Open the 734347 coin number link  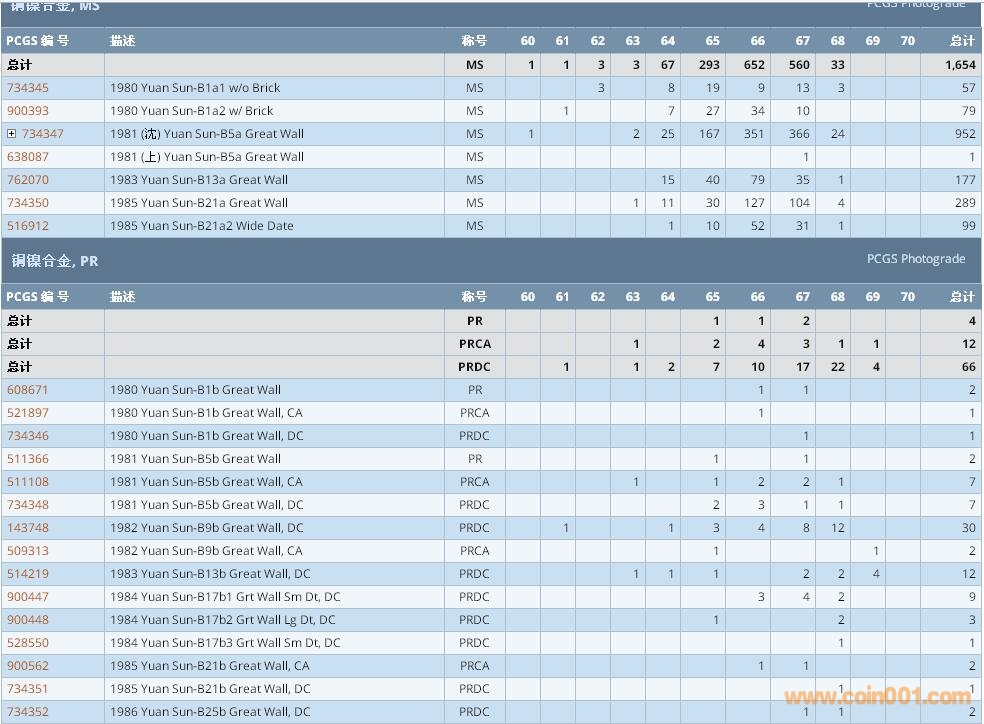tap(43, 134)
